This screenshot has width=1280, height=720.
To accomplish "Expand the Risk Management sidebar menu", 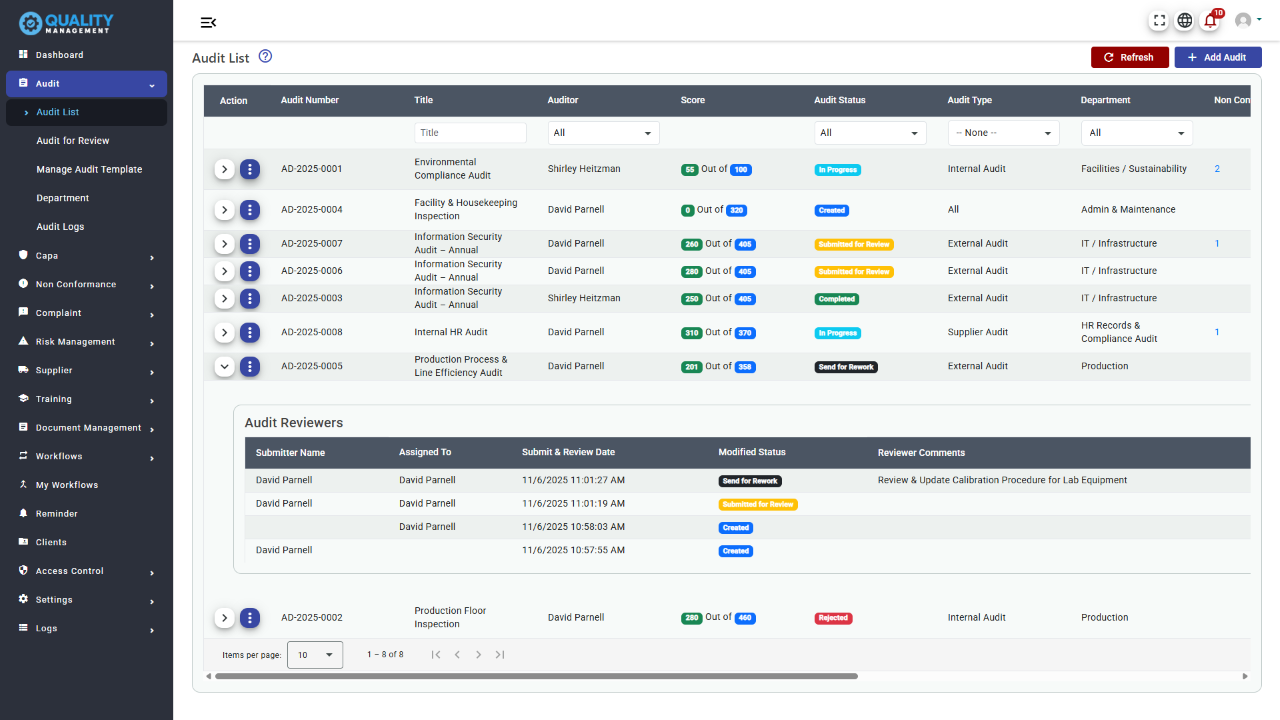I will pos(86,342).
